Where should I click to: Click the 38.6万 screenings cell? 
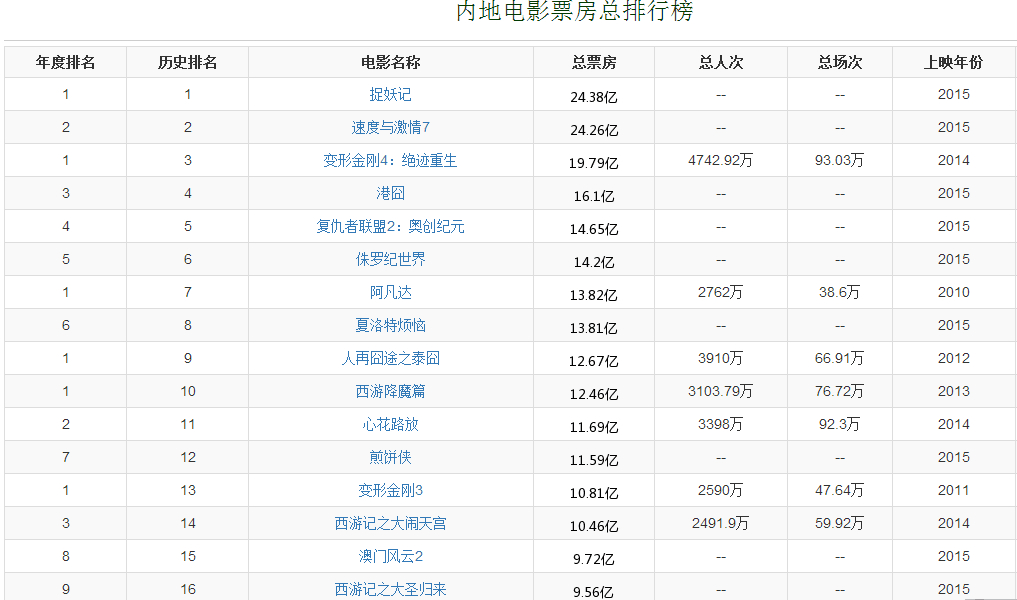[x=840, y=293]
